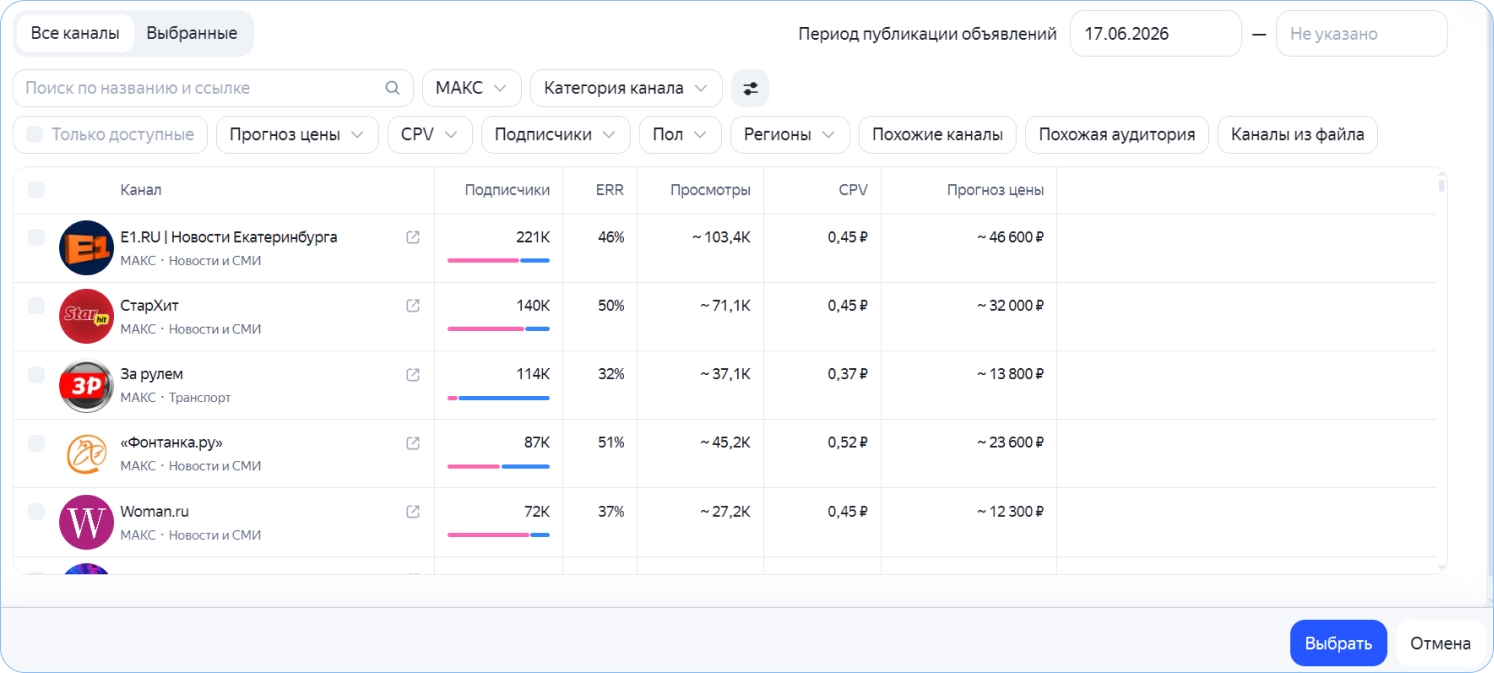
Task: Click the Отмена button
Action: click(1440, 643)
